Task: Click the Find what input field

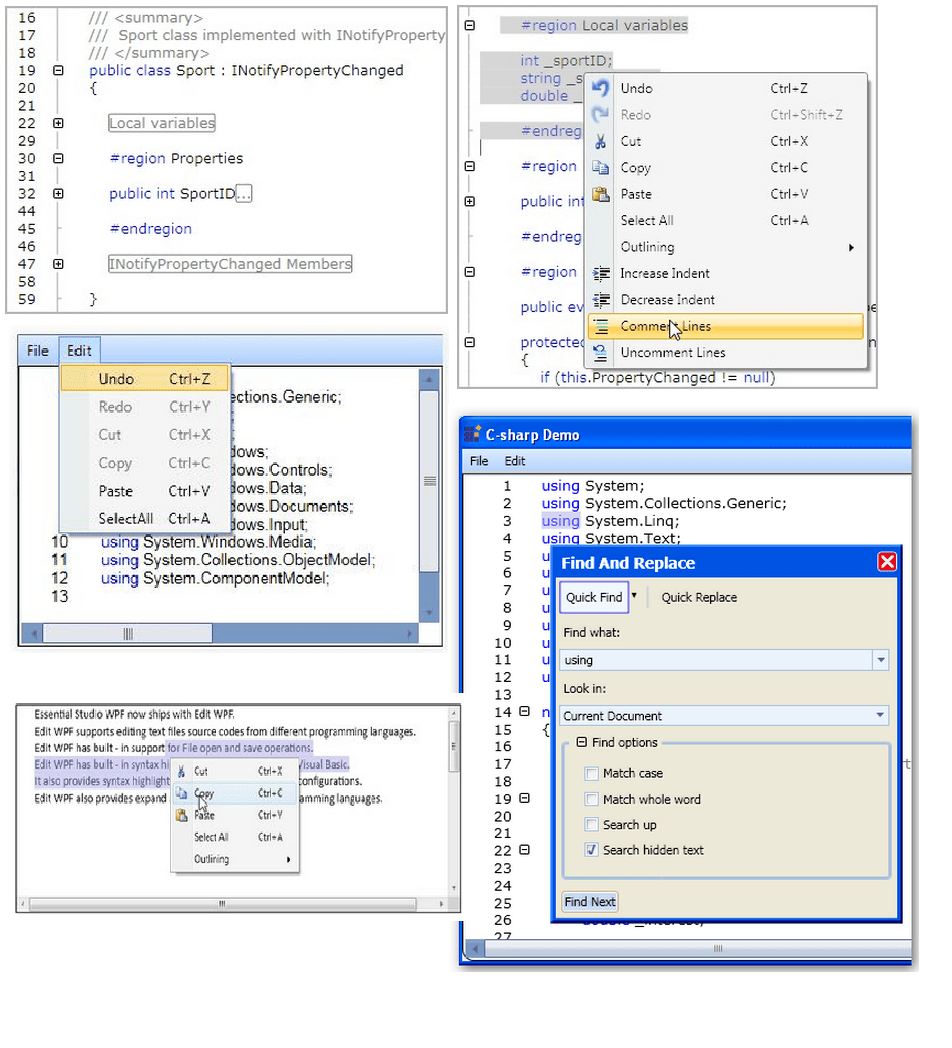Action: click(715, 660)
